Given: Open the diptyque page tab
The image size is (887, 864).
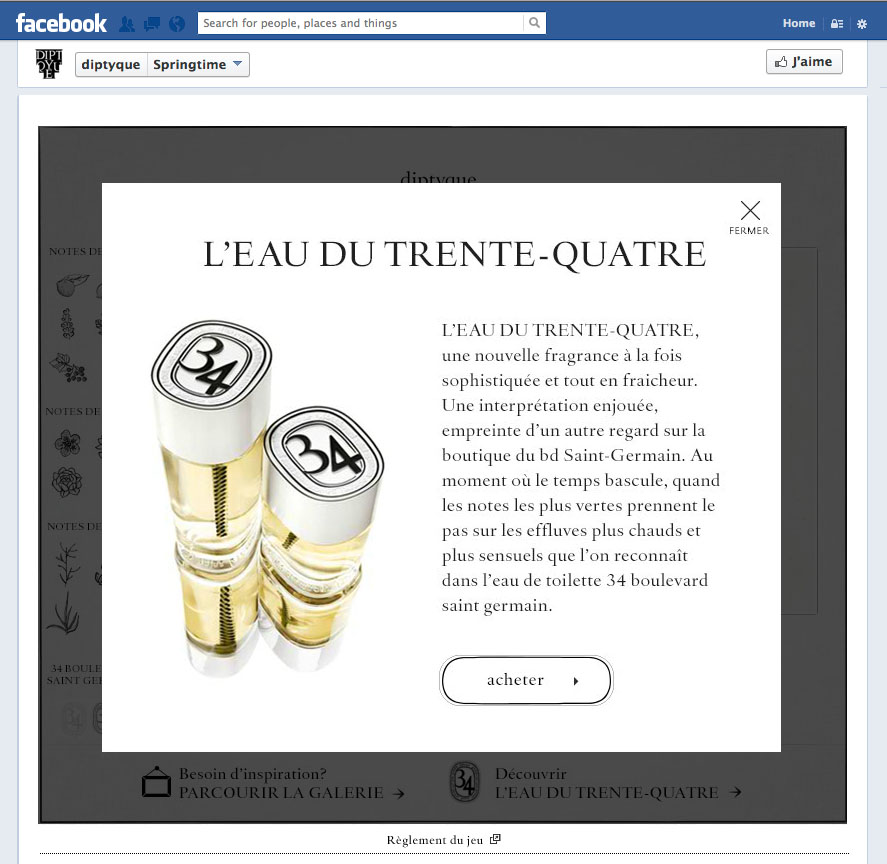Looking at the screenshot, I should pyautogui.click(x=111, y=65).
